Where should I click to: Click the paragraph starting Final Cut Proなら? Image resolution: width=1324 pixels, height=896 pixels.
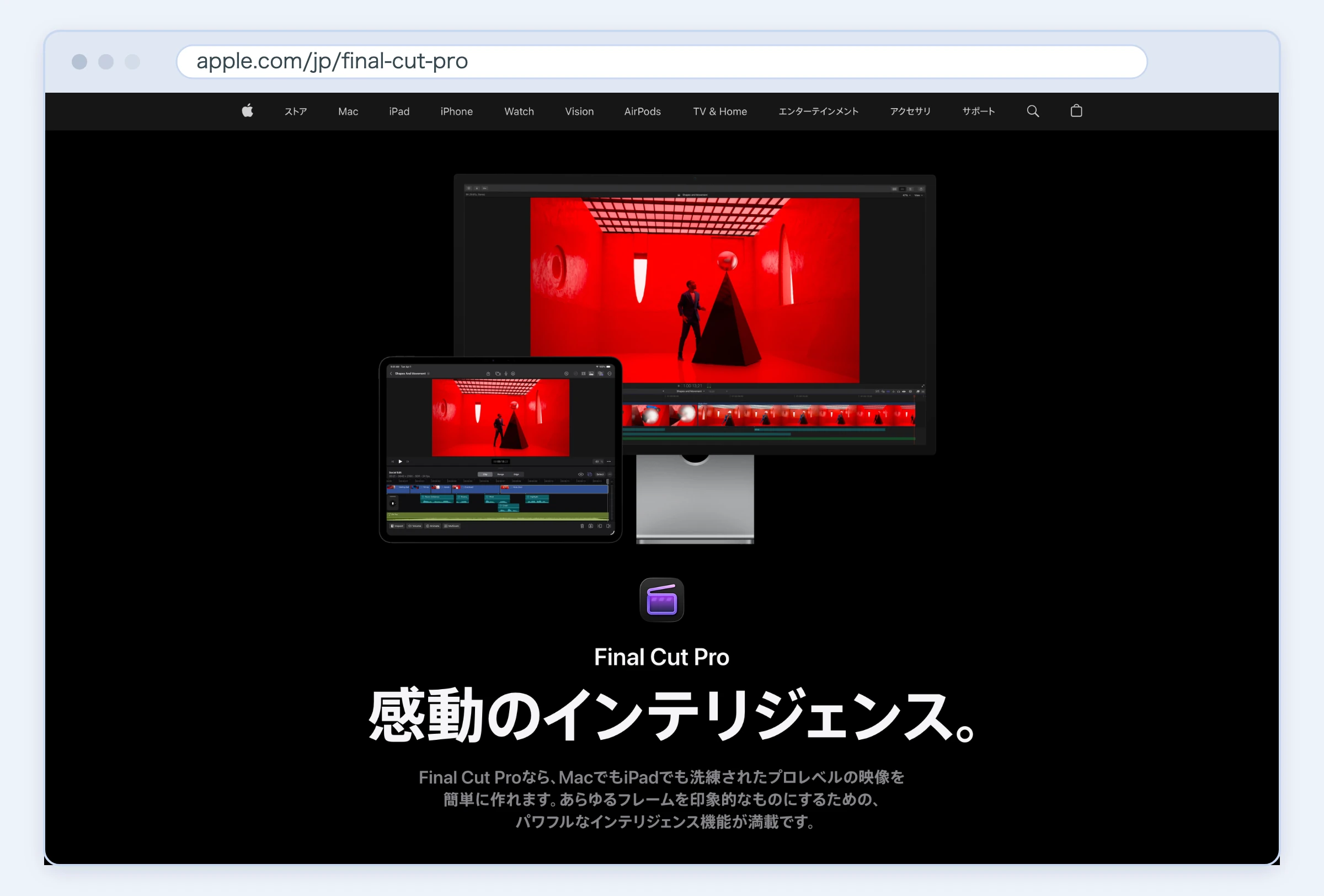(x=661, y=799)
